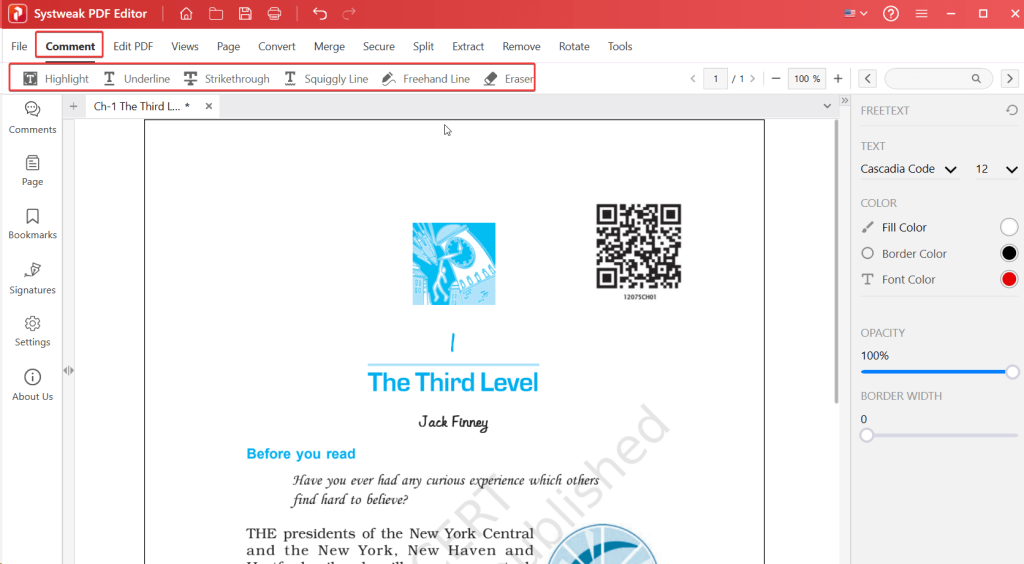The image size is (1024, 564).
Task: Expand the Cascadia Code font dropdown
Action: (909, 170)
